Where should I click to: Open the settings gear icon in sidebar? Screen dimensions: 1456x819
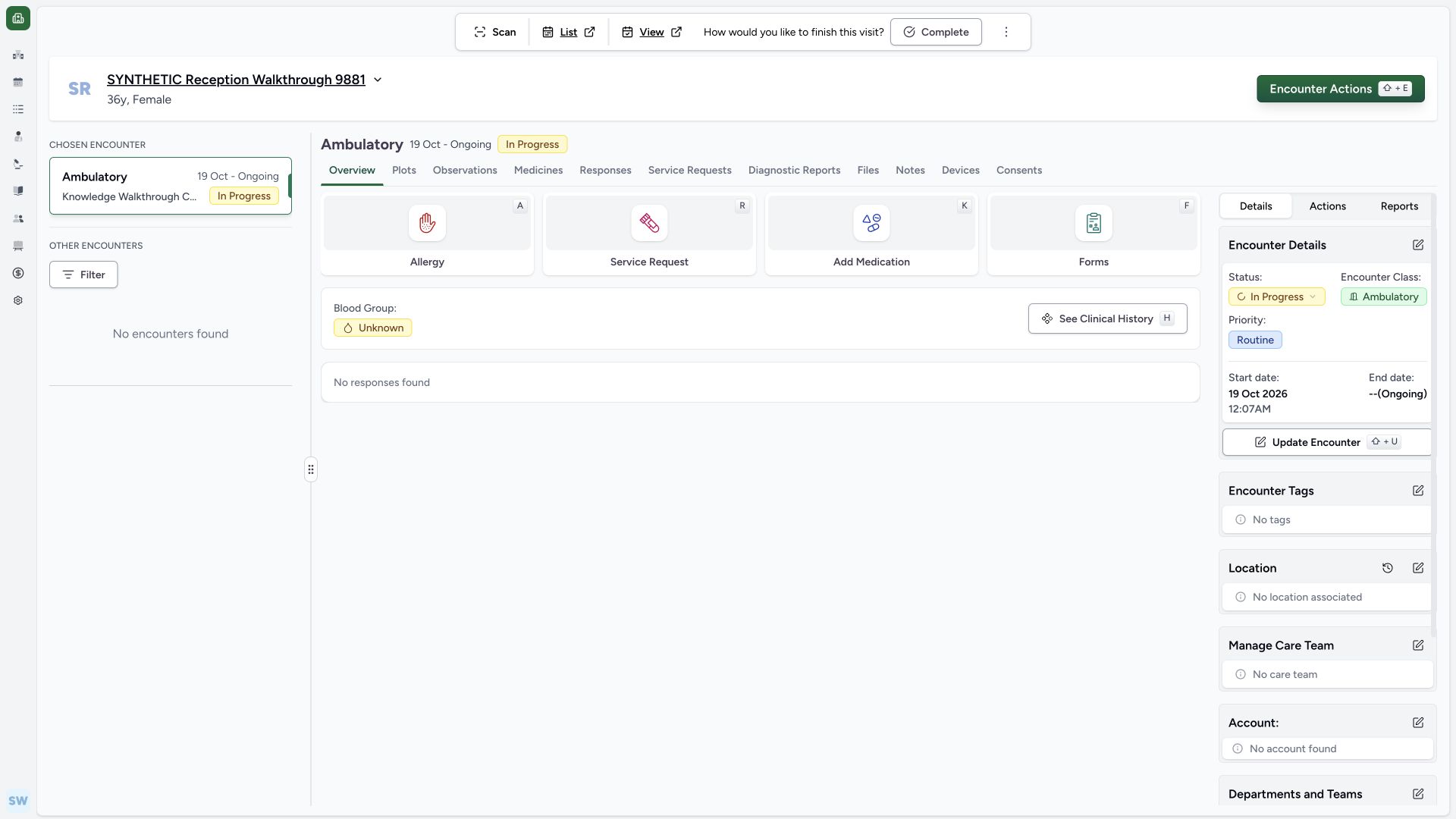18,300
